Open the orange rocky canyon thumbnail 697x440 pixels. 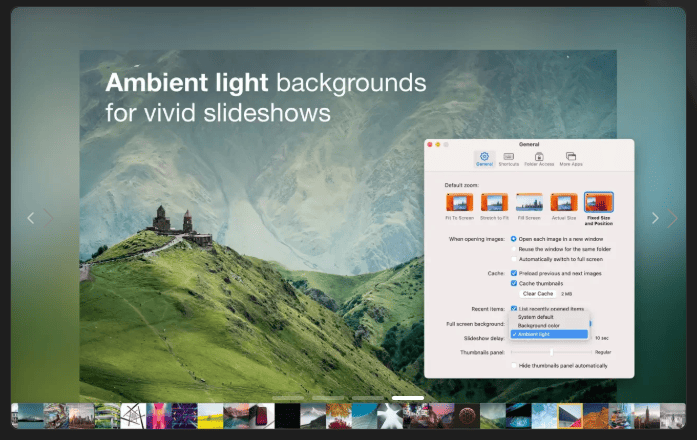(596, 416)
